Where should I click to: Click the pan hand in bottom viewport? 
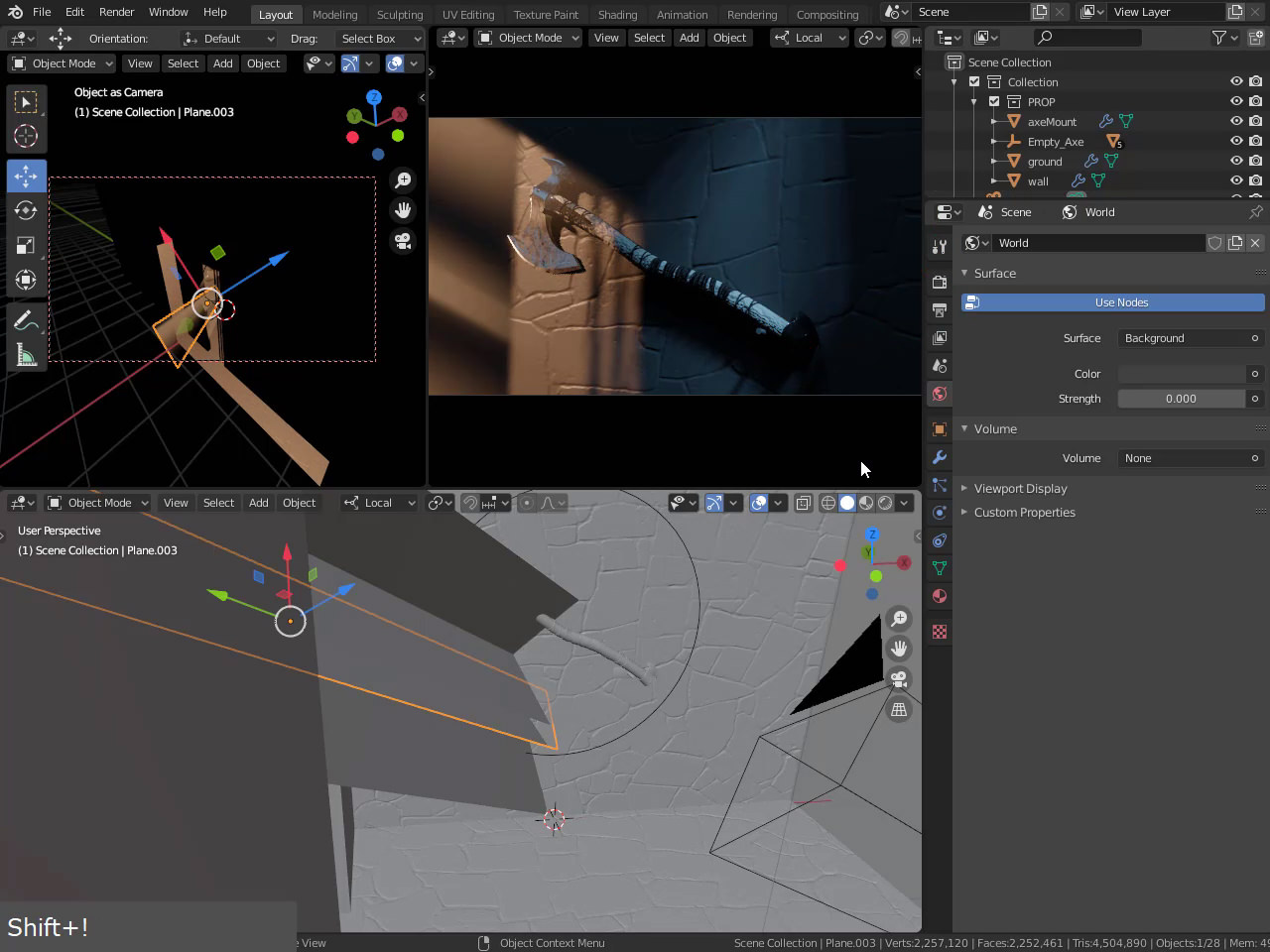899,649
